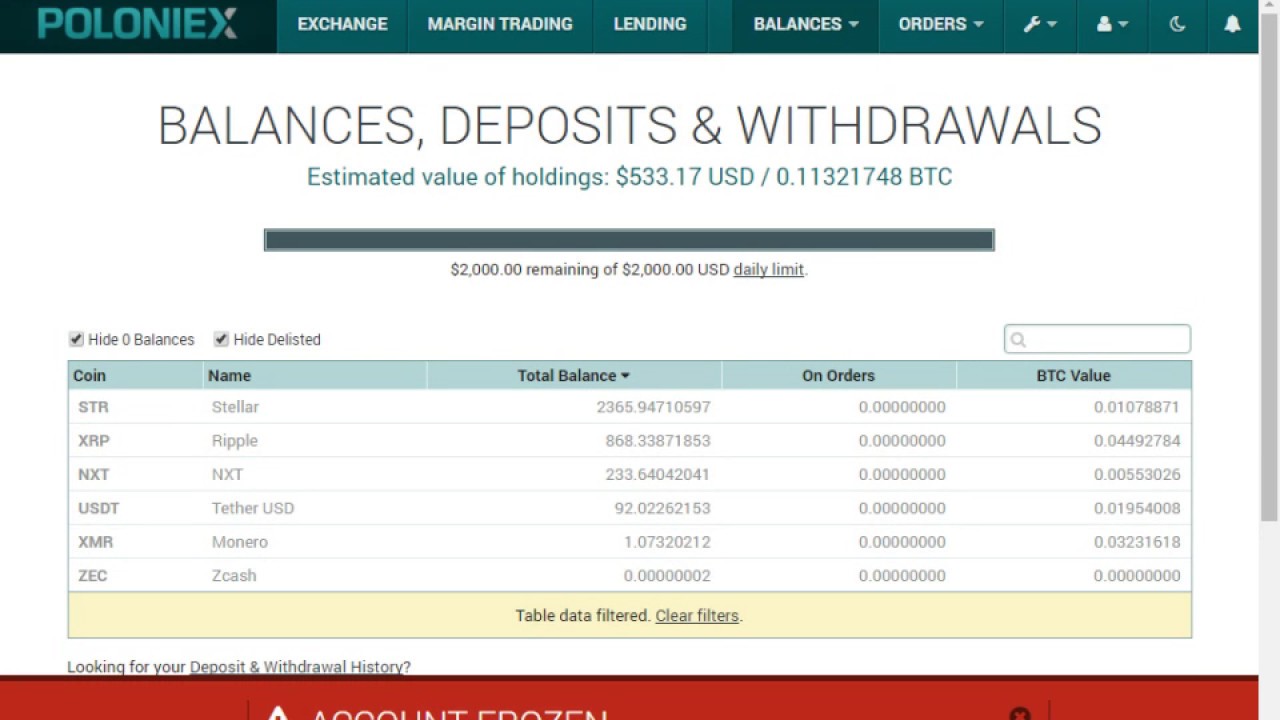
Task: Click the Ripple name cell
Action: [234, 440]
